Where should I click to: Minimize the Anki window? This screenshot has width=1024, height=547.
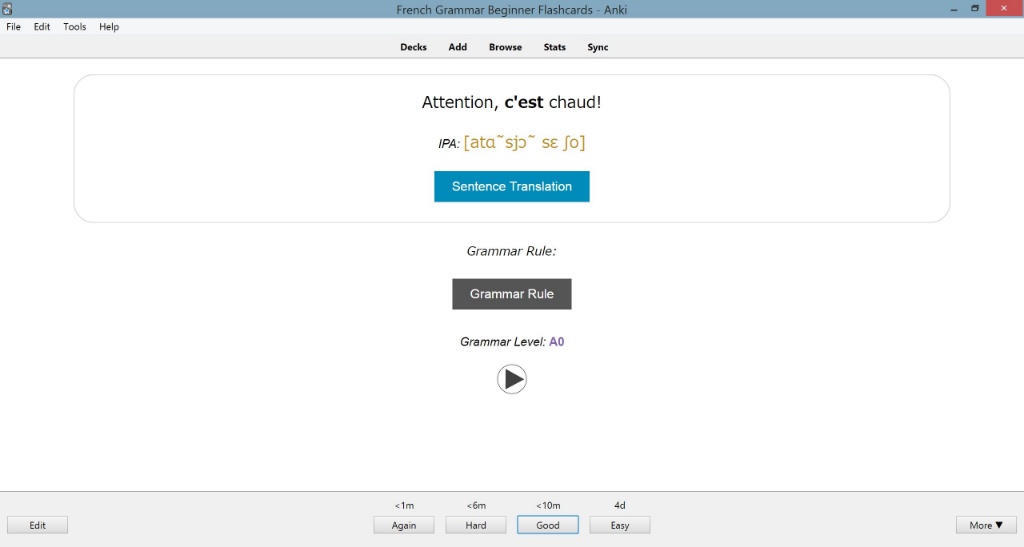click(x=954, y=9)
